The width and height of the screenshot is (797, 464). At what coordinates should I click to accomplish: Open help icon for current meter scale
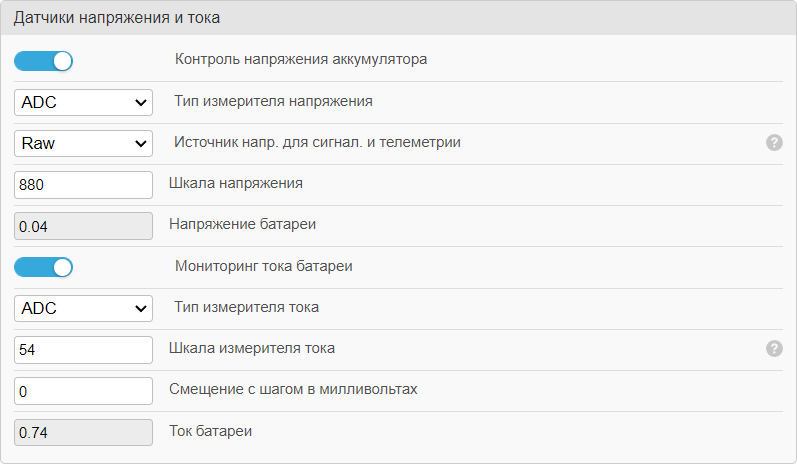click(x=774, y=348)
